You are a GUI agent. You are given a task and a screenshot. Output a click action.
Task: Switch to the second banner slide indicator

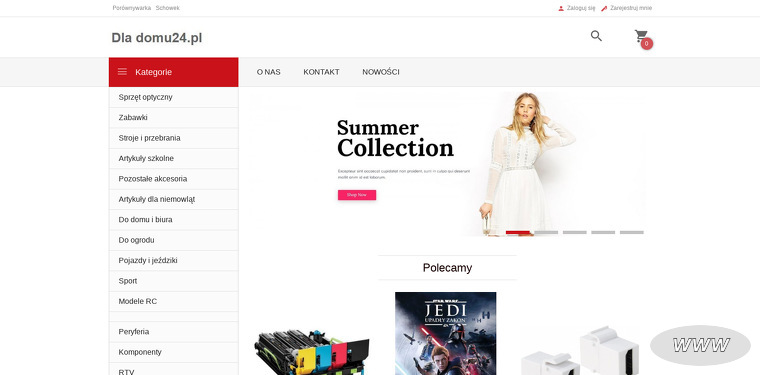546,233
